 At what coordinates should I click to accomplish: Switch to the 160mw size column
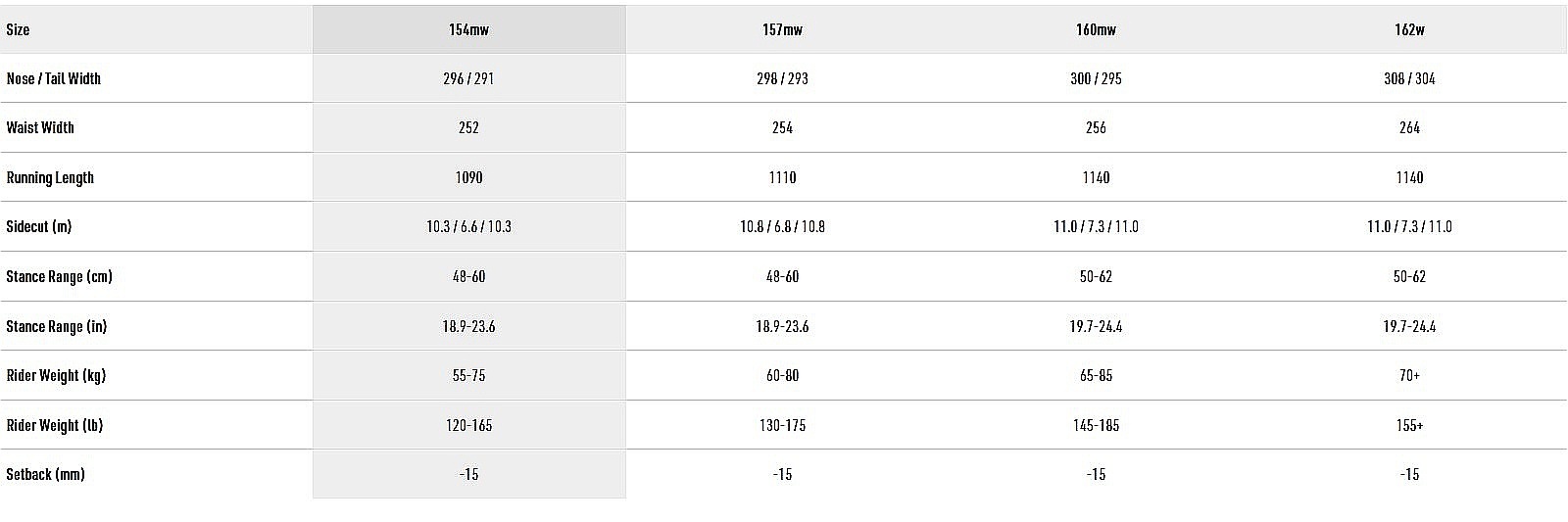pyautogui.click(x=1096, y=29)
